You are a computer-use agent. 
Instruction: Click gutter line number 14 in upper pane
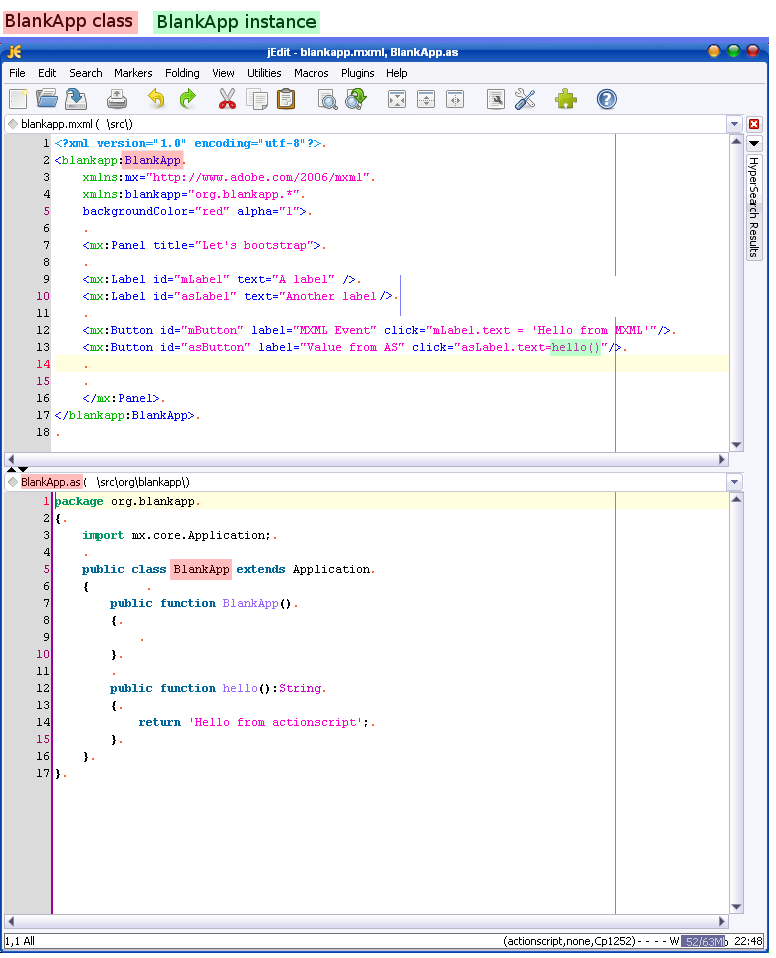[43, 364]
